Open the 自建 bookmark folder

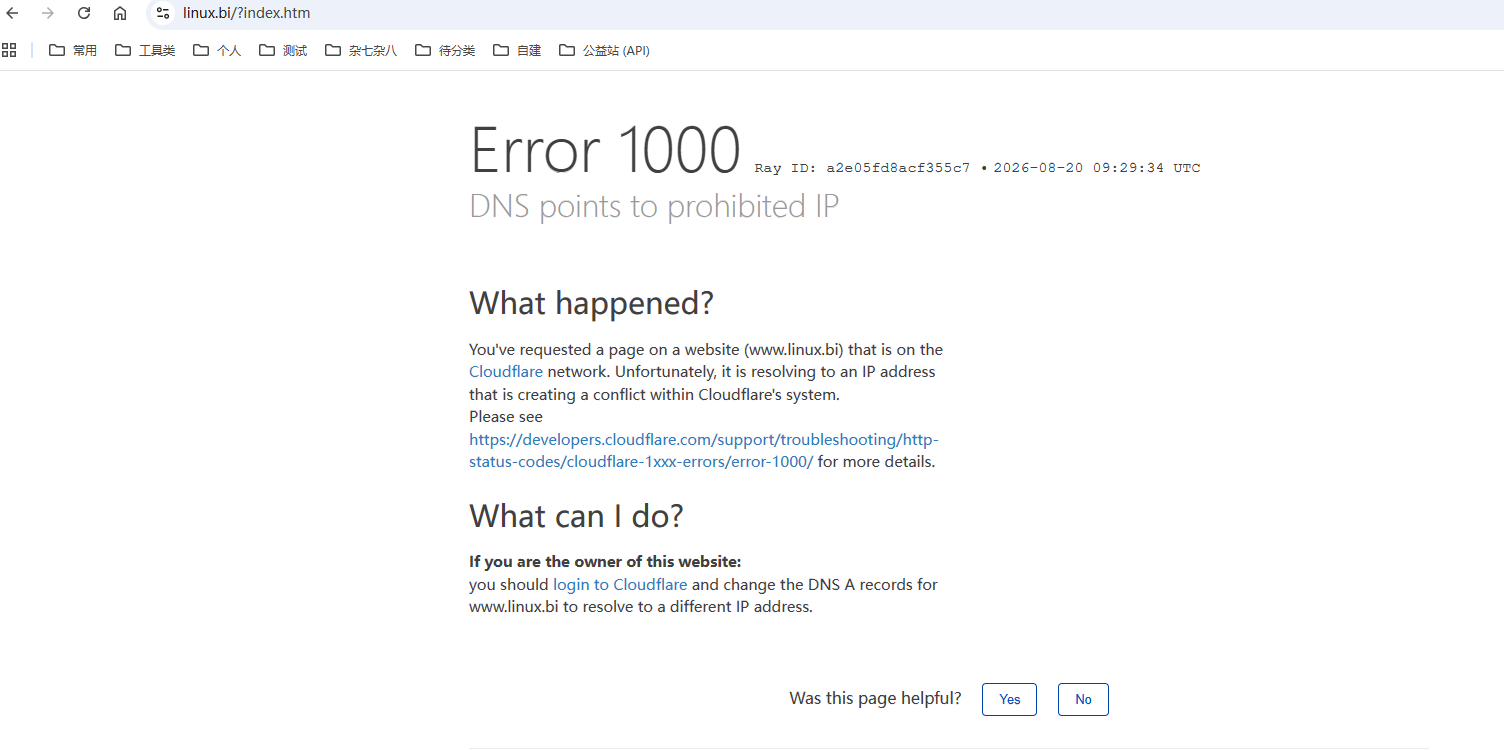click(x=517, y=50)
